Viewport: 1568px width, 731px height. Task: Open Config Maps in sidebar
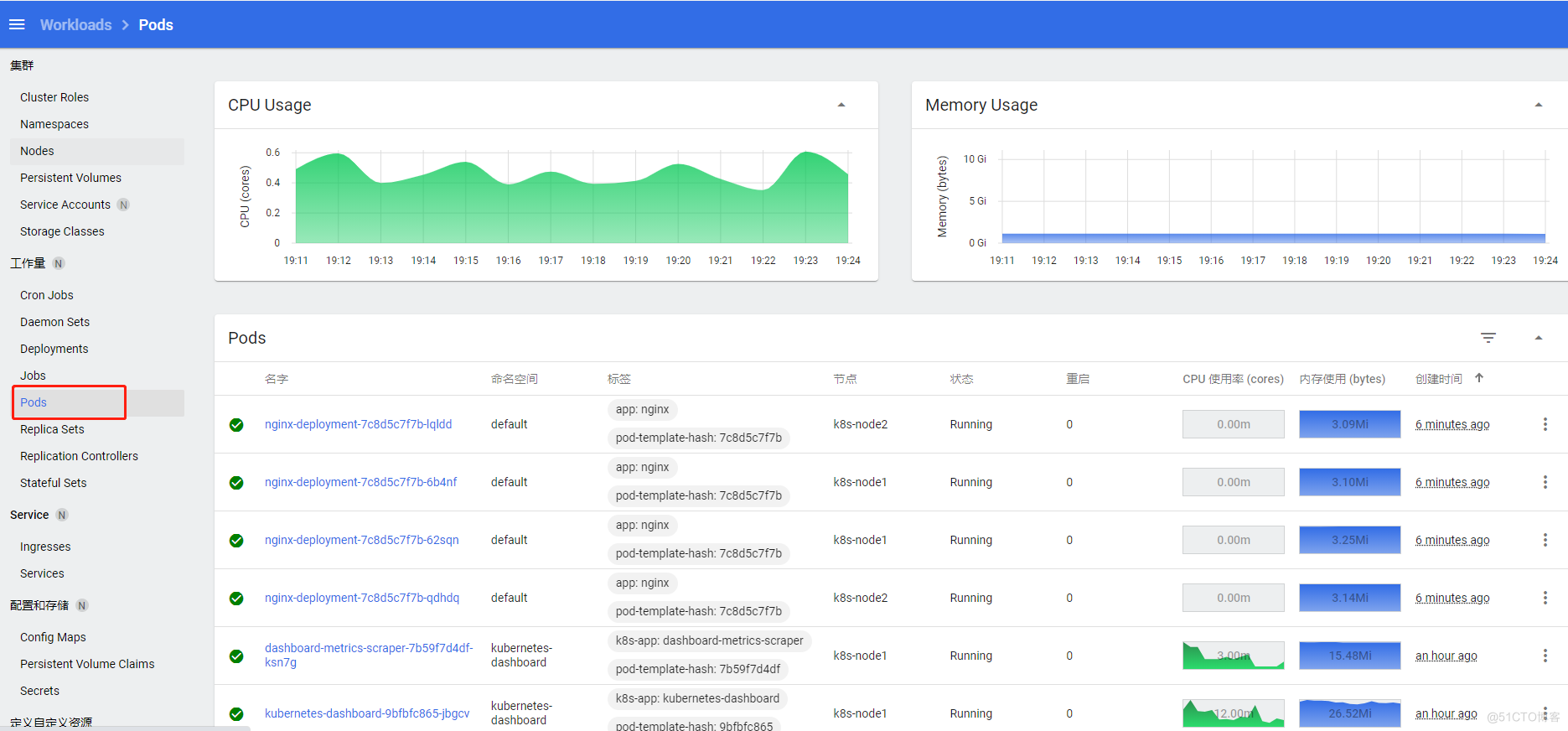[53, 637]
